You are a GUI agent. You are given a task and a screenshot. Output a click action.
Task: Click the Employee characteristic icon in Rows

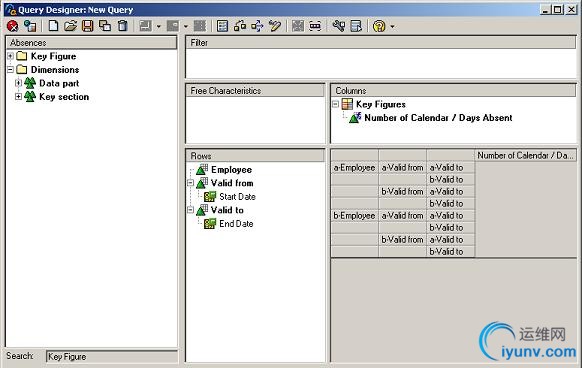tap(202, 169)
